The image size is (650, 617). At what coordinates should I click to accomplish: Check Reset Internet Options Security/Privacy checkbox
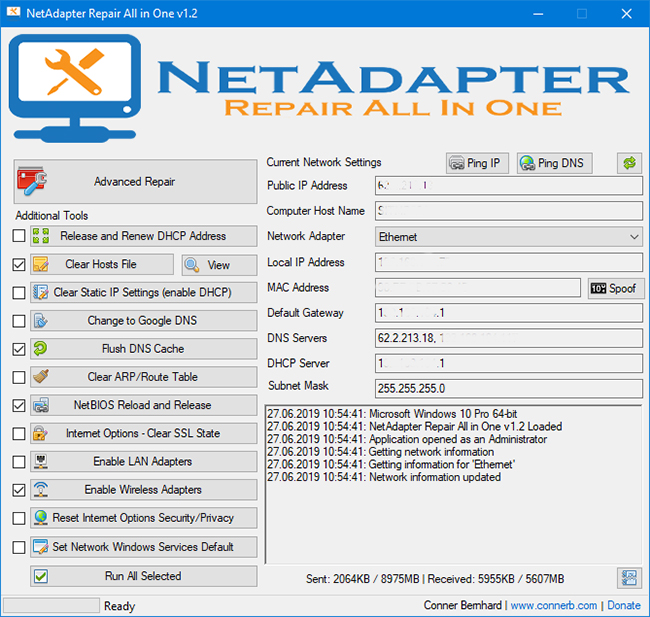[19, 518]
